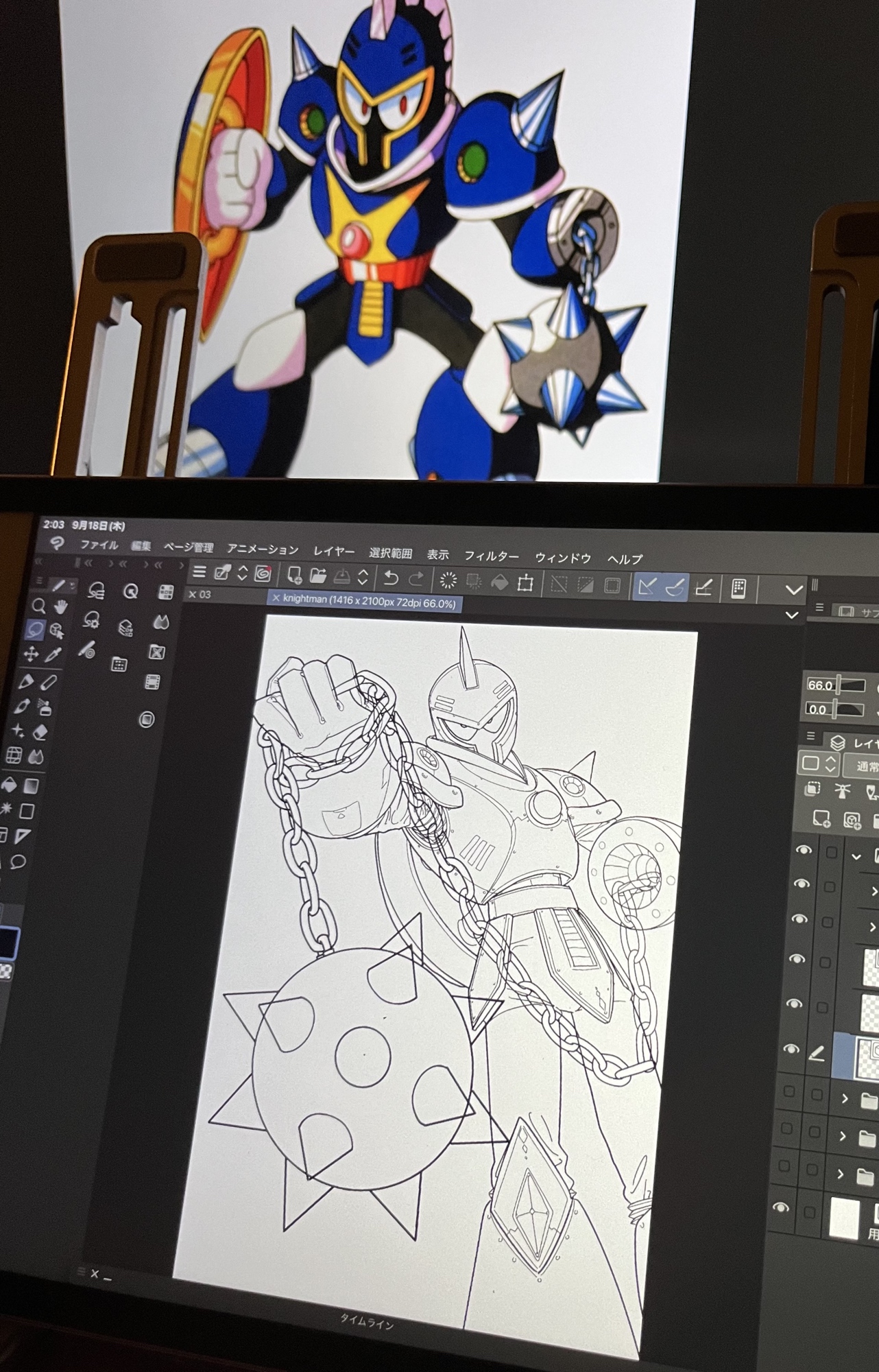Screen dimensions: 879x1372
Task: Click the Undo arrow in command bar
Action: tap(391, 578)
